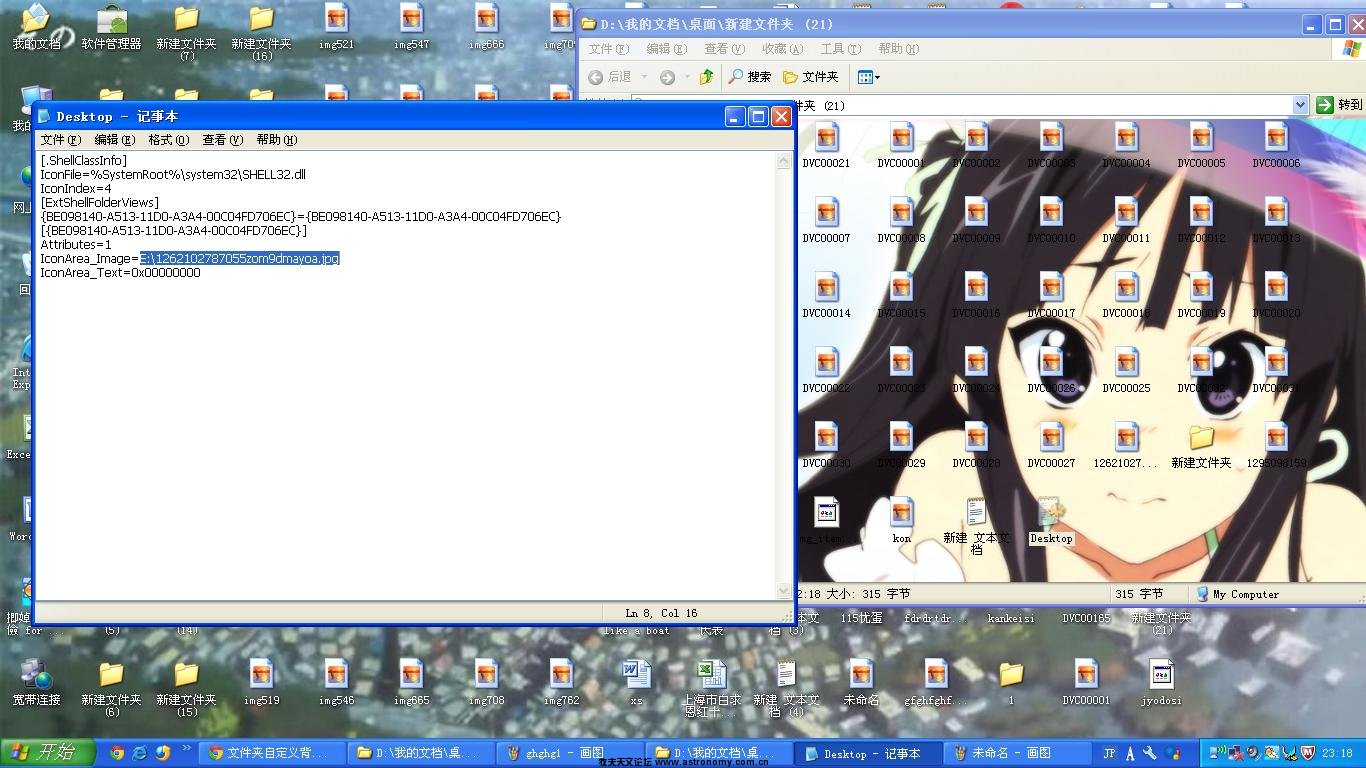Viewport: 1366px width, 768px height.
Task: Click desktop folder 新建文件夹 (6)
Action: [111, 689]
